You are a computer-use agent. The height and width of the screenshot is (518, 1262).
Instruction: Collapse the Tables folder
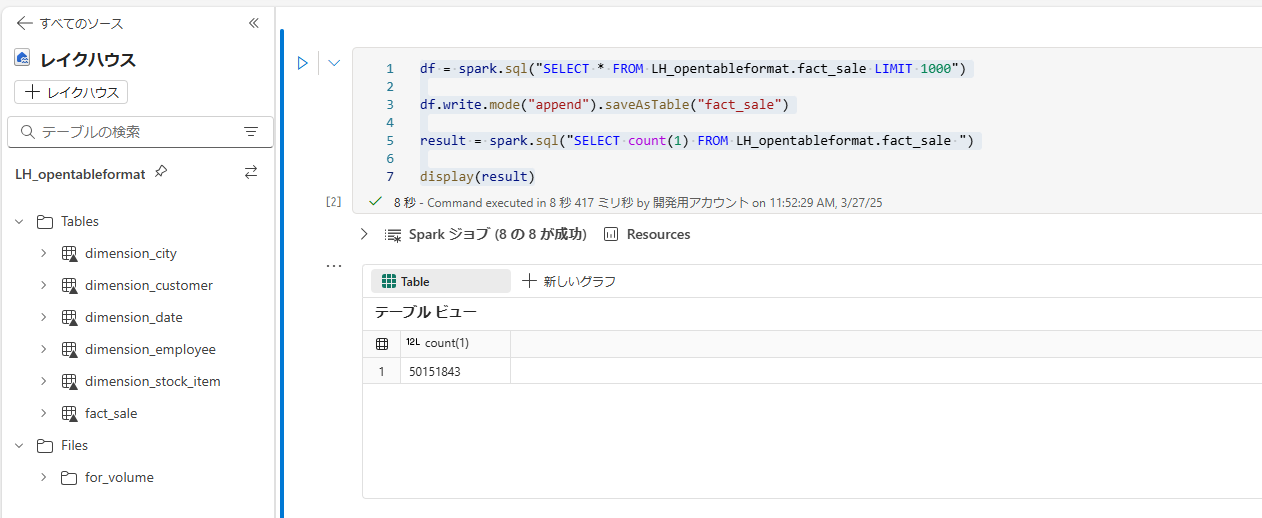19,221
